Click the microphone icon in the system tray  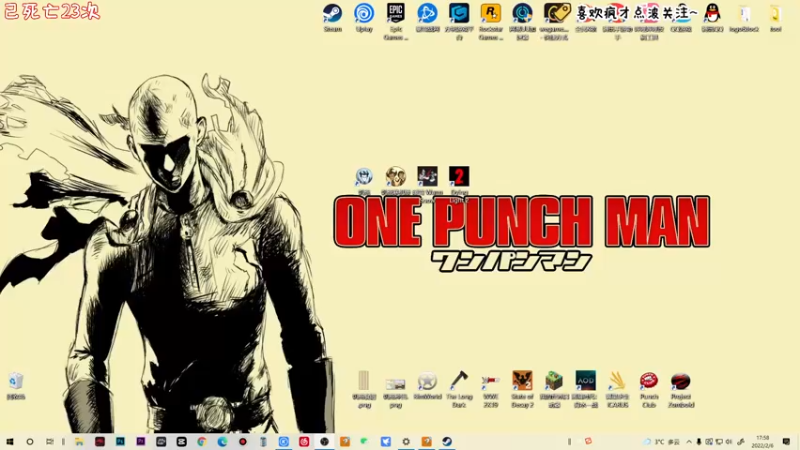699,442
